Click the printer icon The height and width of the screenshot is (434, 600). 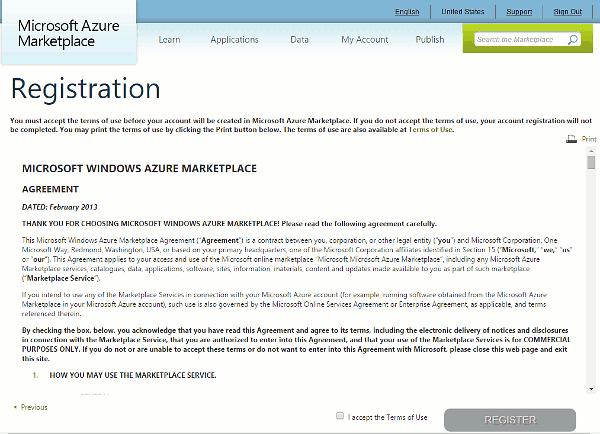tap(571, 139)
